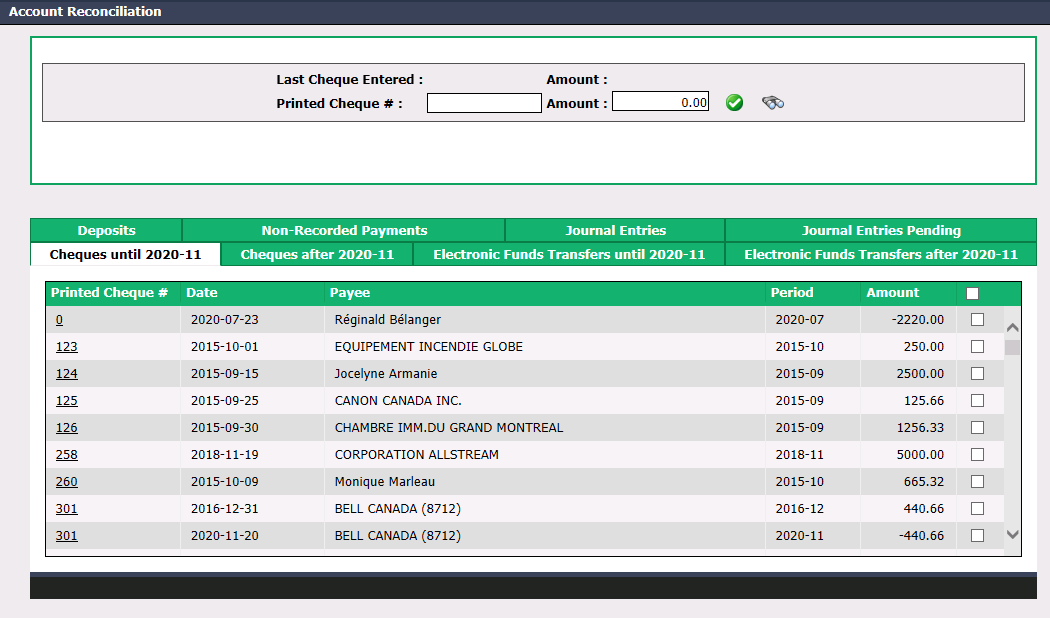
Task: Check the select-all checkbox in table header
Action: click(x=972, y=293)
